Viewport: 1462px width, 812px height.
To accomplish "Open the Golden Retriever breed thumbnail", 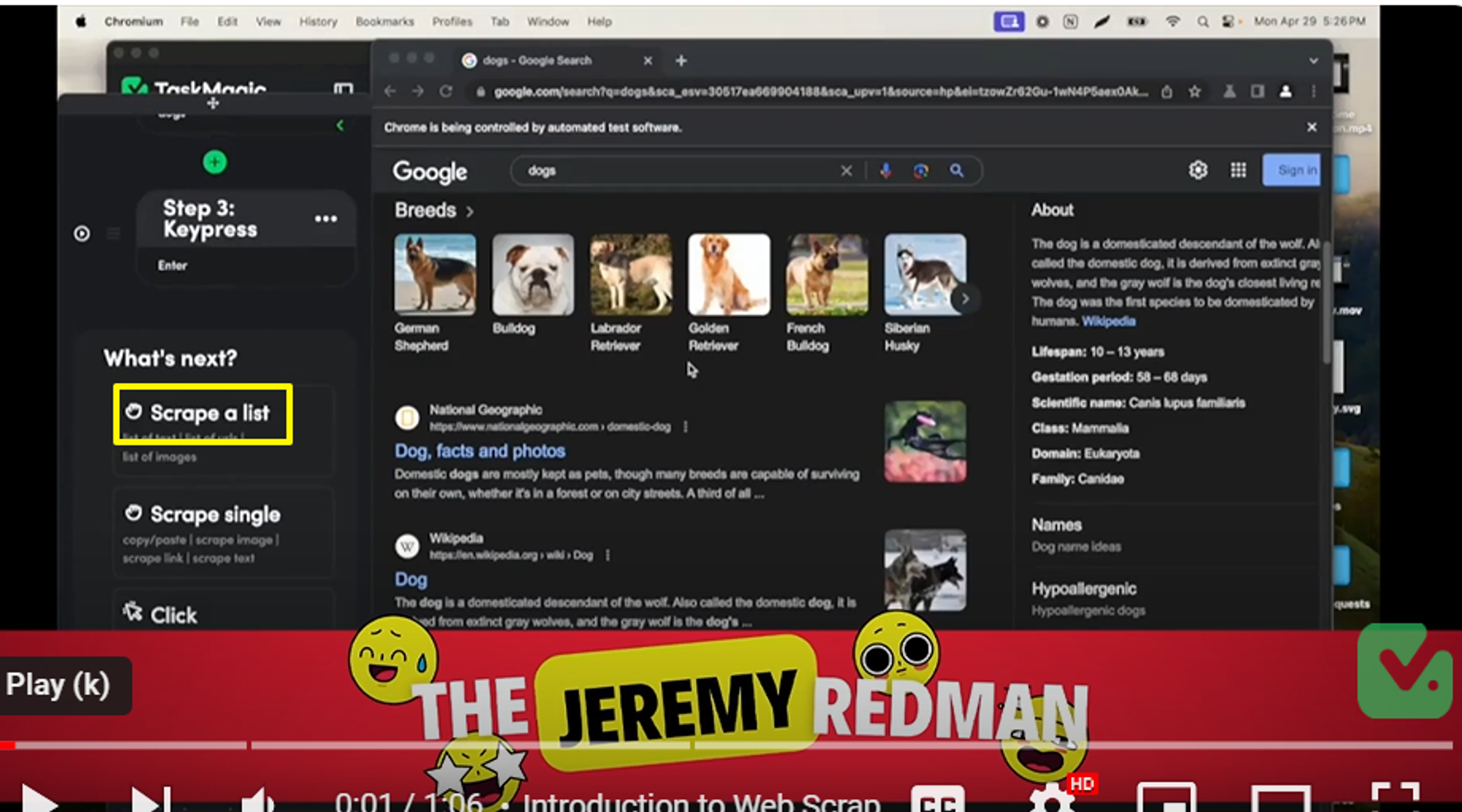I will [x=729, y=275].
